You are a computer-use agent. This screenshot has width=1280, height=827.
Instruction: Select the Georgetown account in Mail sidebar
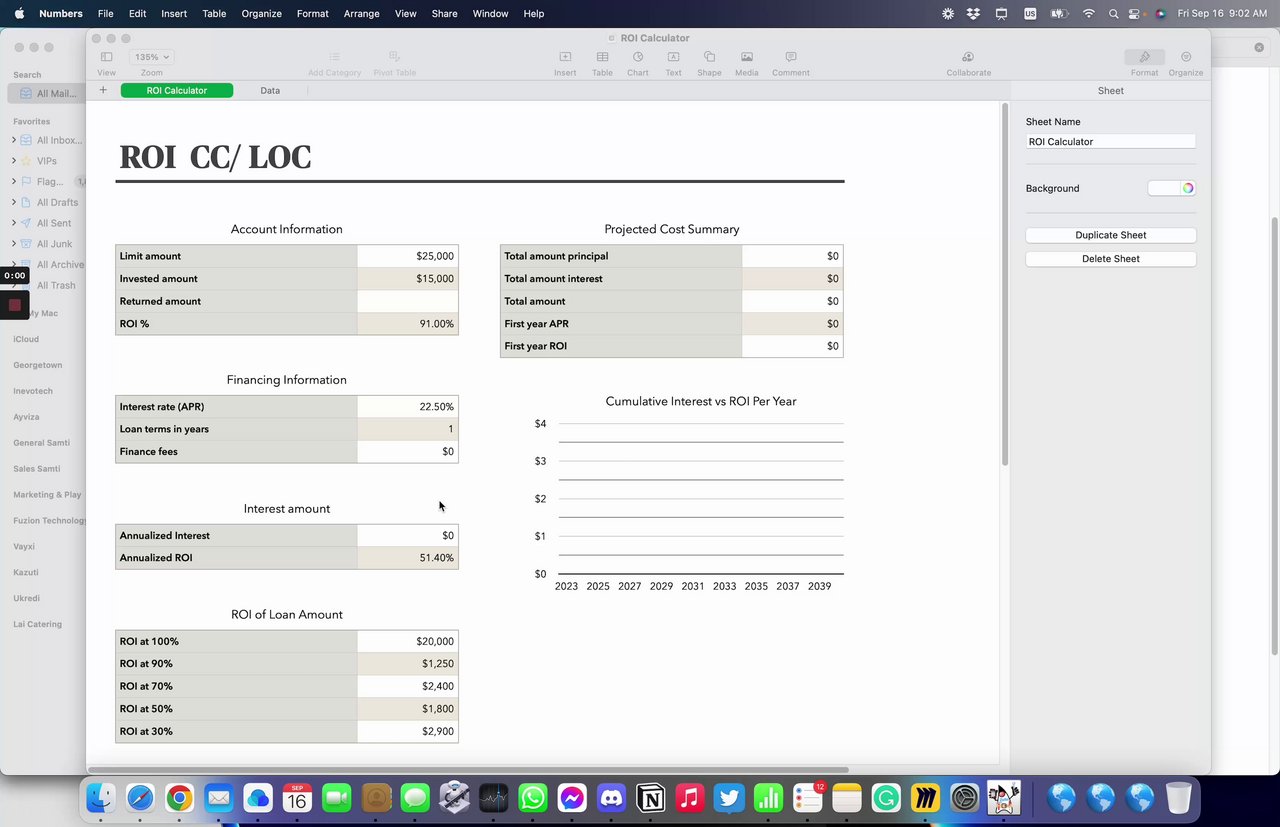point(38,365)
